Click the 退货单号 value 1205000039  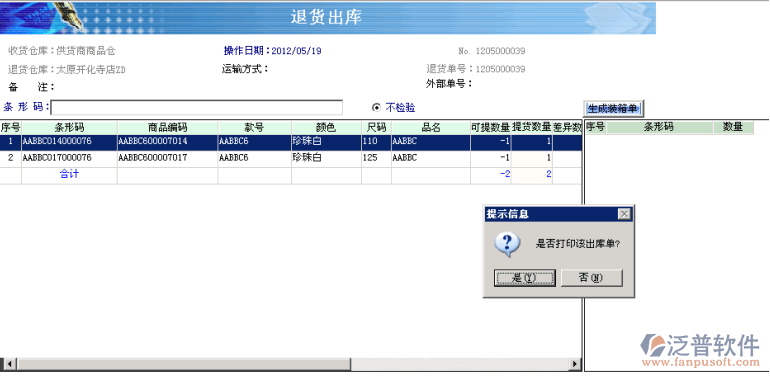pyautogui.click(x=500, y=70)
